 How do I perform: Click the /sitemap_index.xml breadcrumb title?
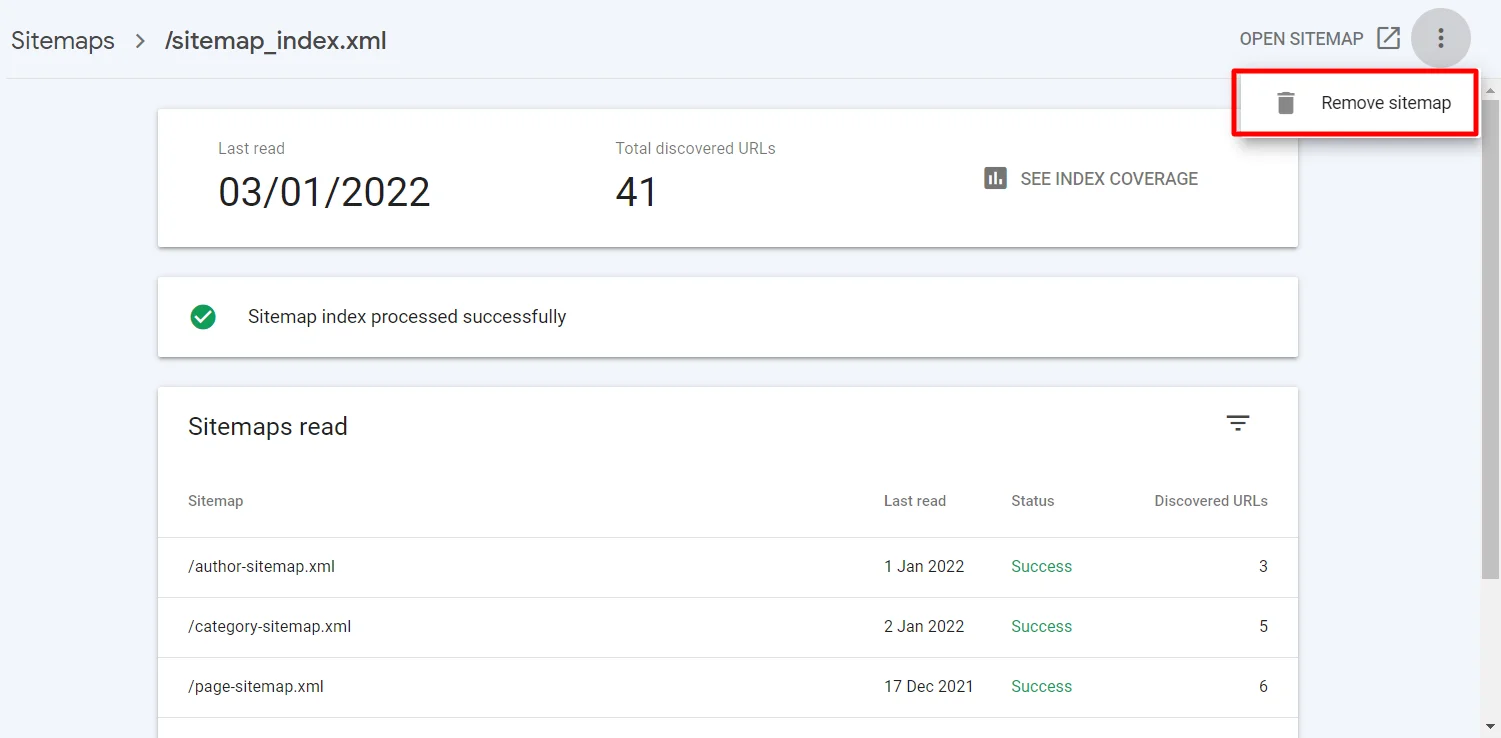point(276,41)
